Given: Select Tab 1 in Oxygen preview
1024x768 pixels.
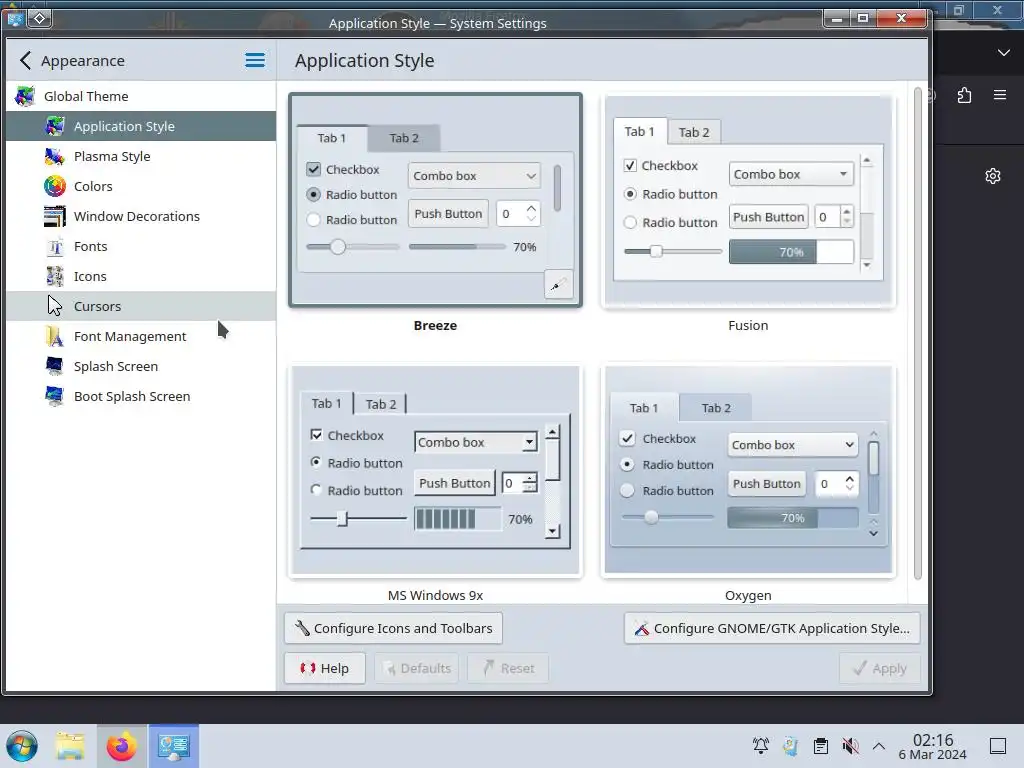Looking at the screenshot, I should [x=644, y=408].
